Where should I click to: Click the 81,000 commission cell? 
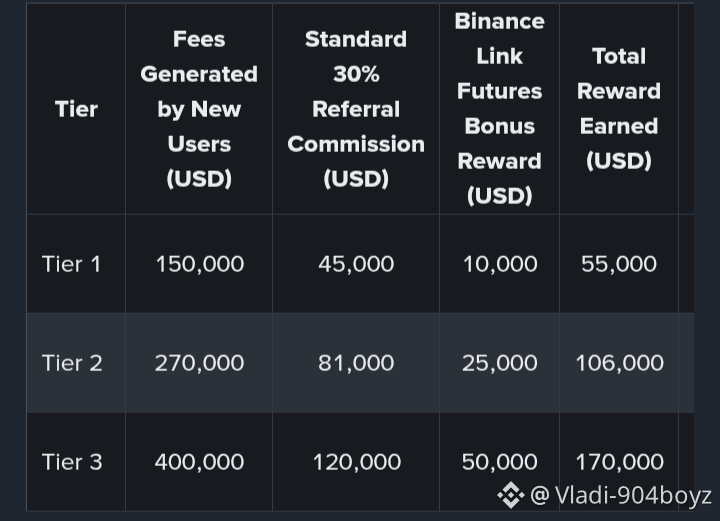356,364
